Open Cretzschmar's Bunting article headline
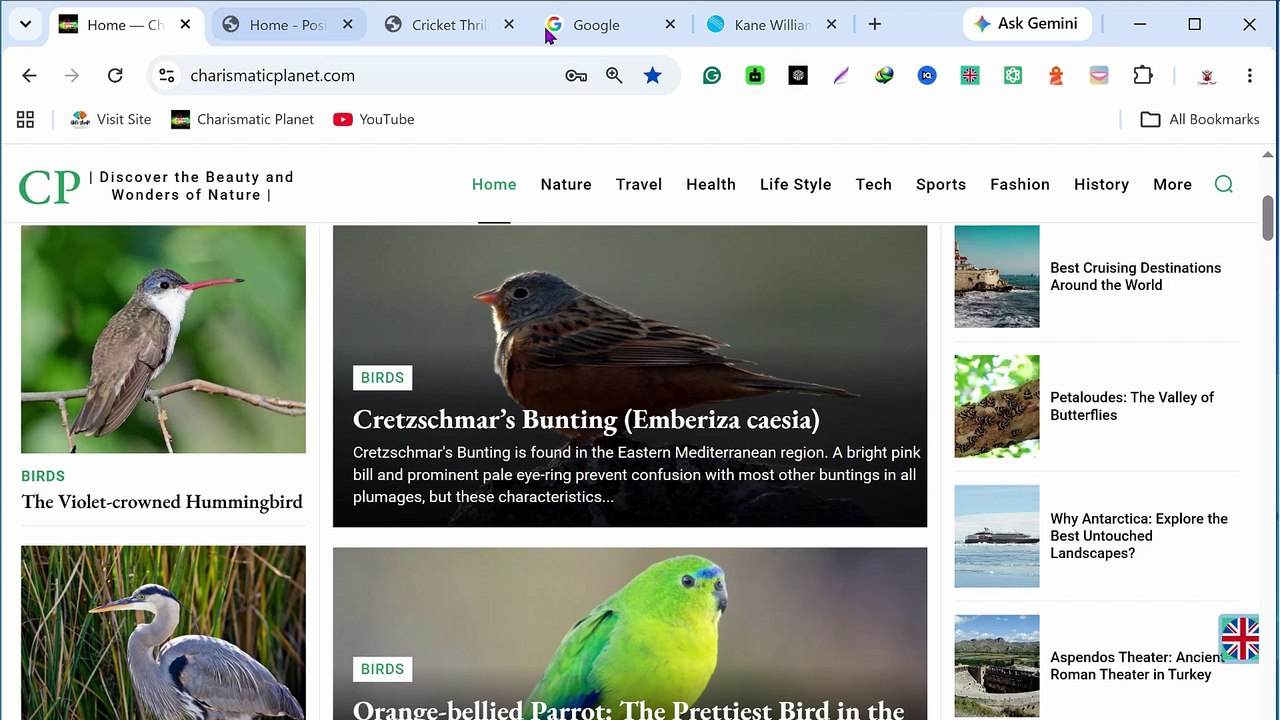 pyautogui.click(x=586, y=419)
